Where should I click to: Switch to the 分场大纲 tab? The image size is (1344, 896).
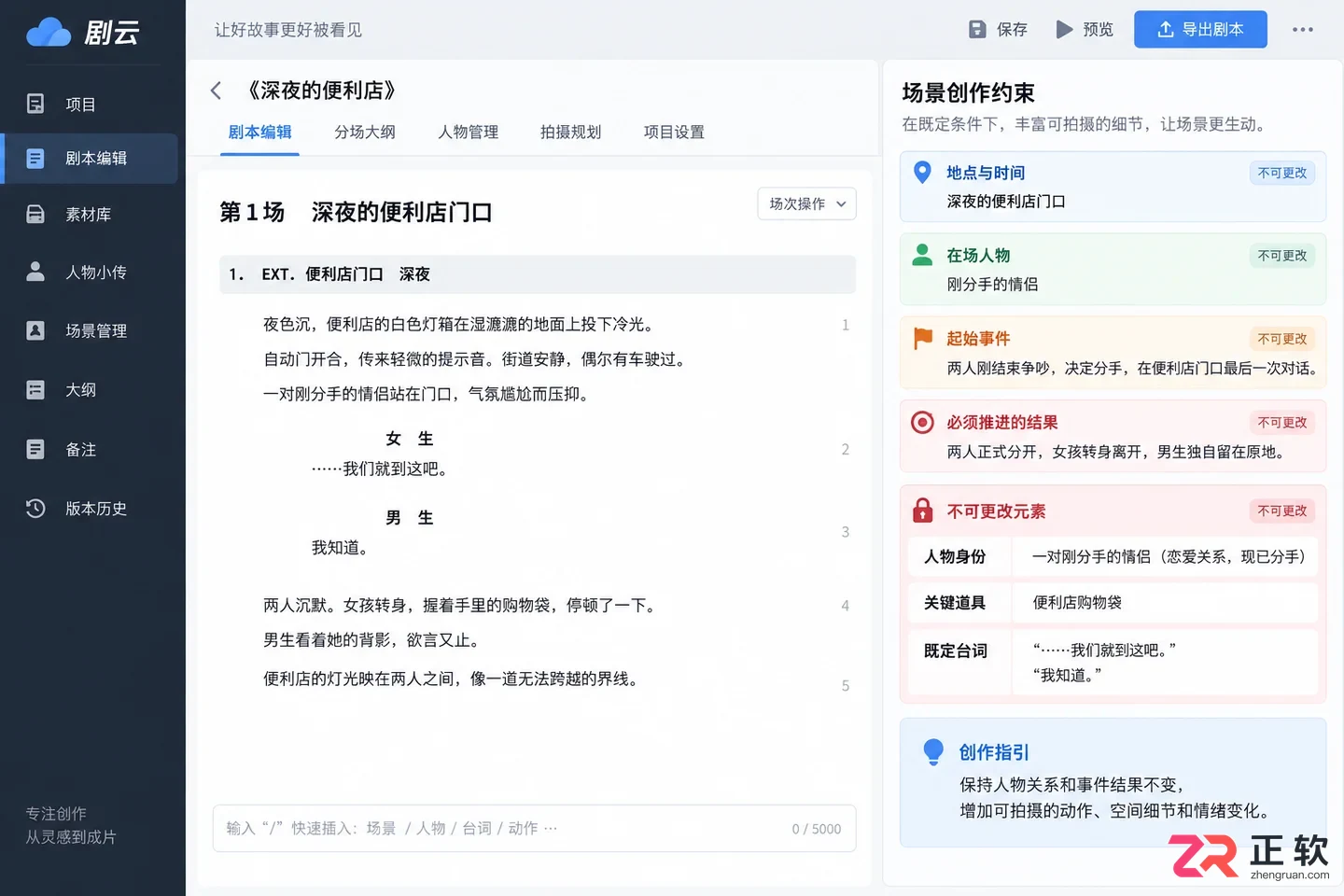tap(365, 133)
